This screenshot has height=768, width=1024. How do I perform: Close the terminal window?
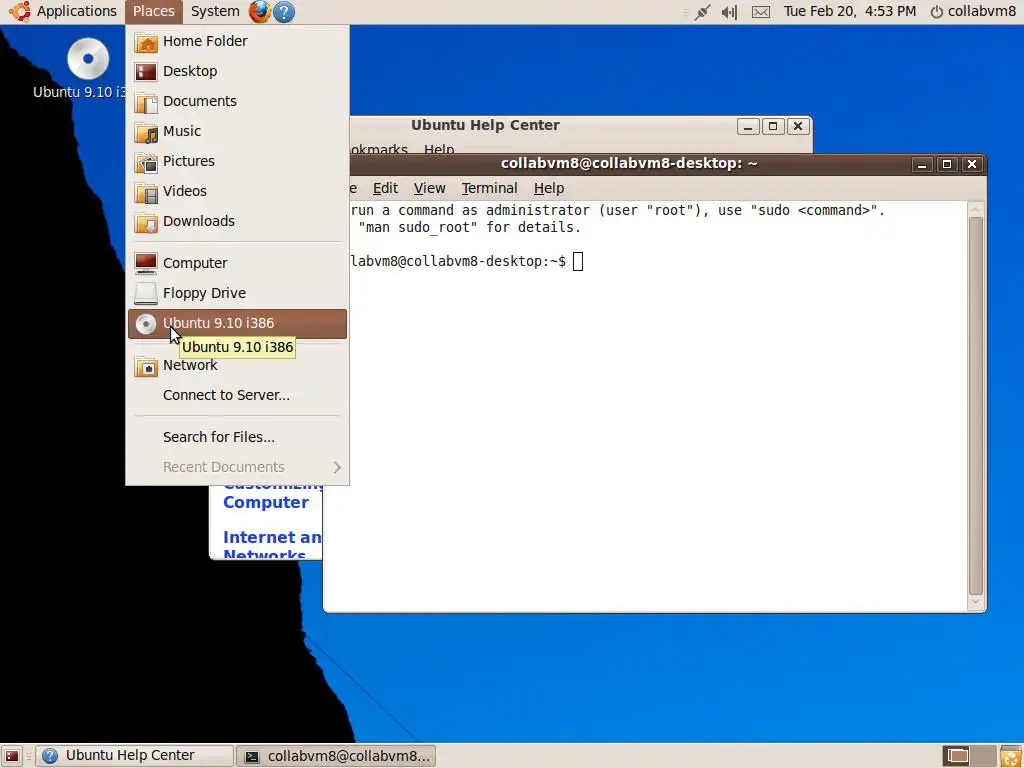coord(971,165)
